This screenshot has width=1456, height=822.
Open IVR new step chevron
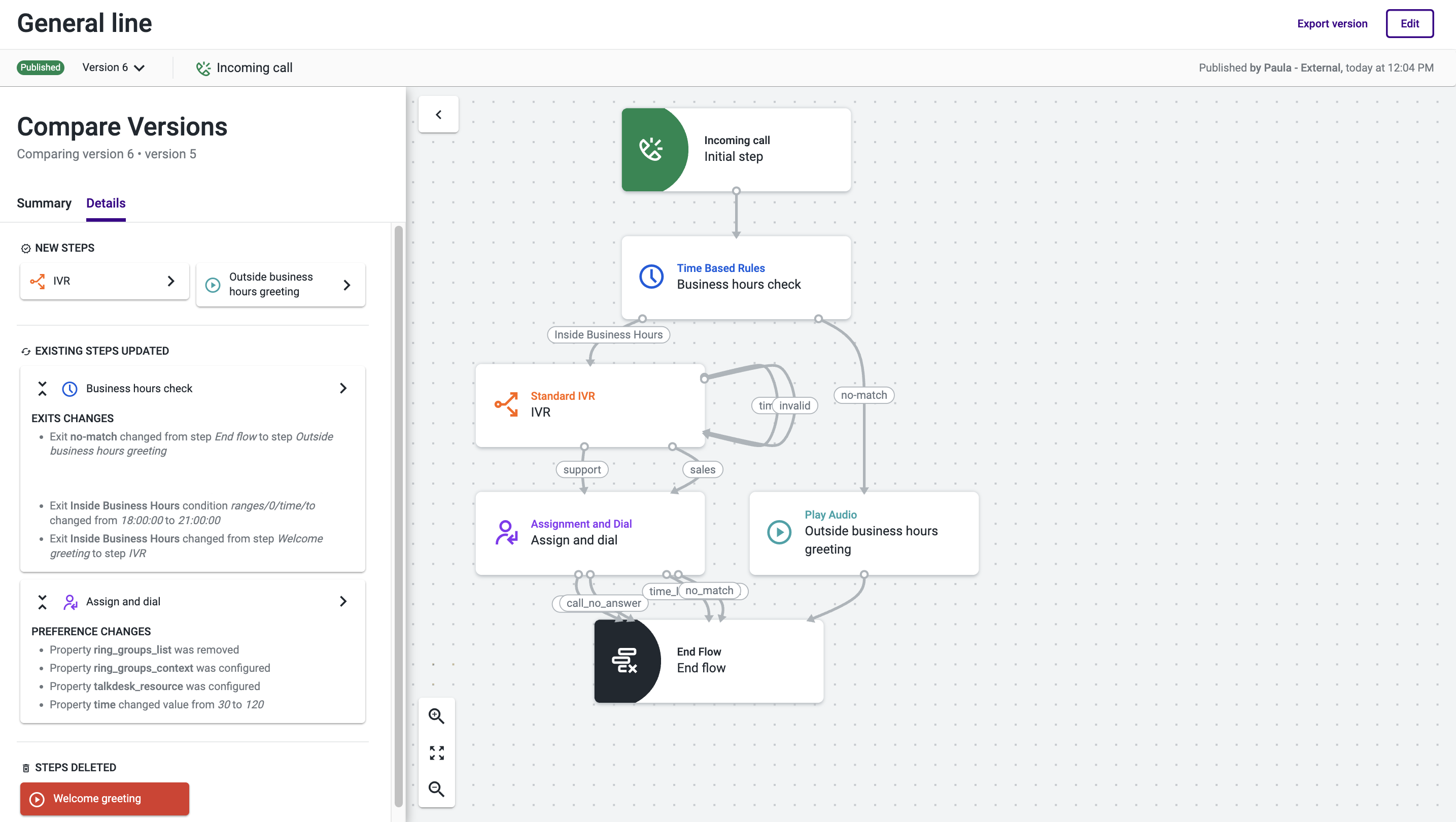[170, 281]
